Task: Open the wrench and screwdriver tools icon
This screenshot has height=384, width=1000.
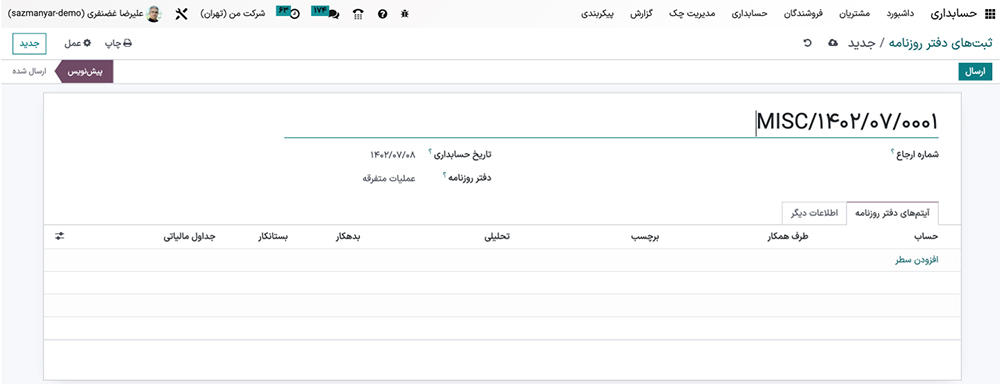Action: tap(181, 13)
